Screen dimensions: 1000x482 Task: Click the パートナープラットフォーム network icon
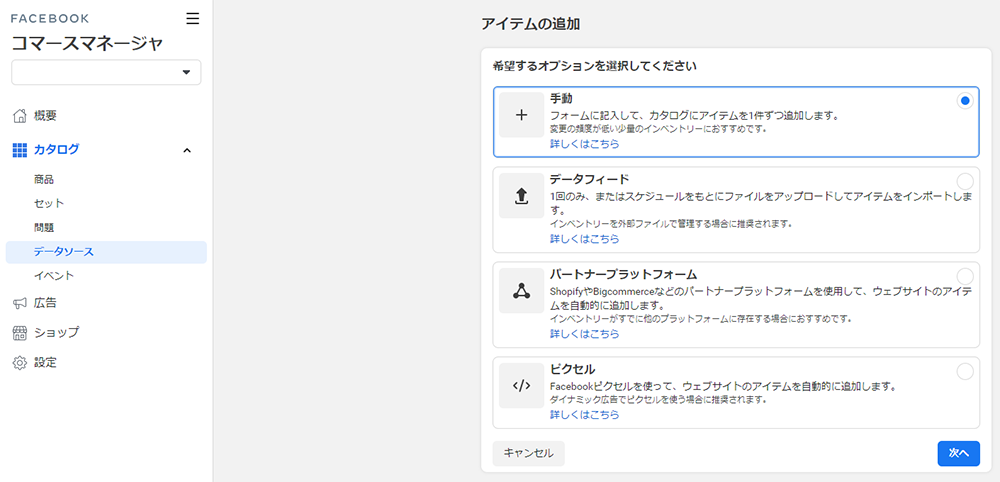pos(521,291)
